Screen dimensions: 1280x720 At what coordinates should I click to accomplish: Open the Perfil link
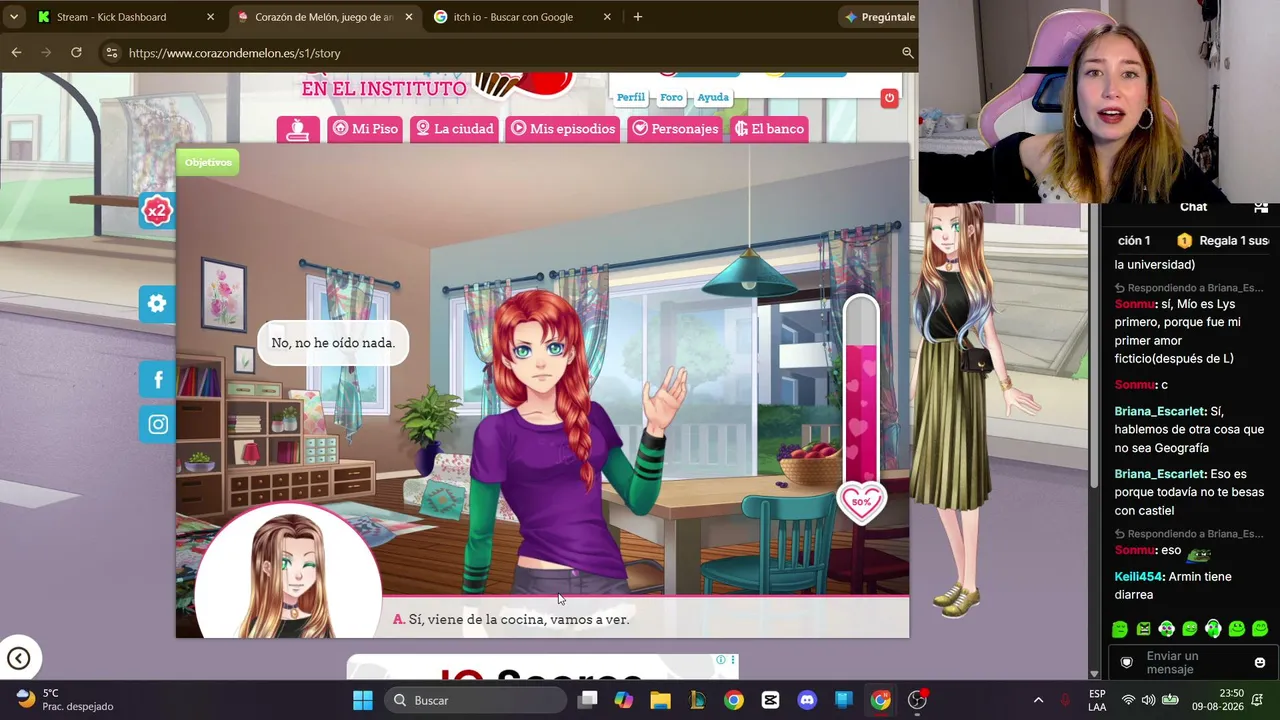(x=631, y=97)
